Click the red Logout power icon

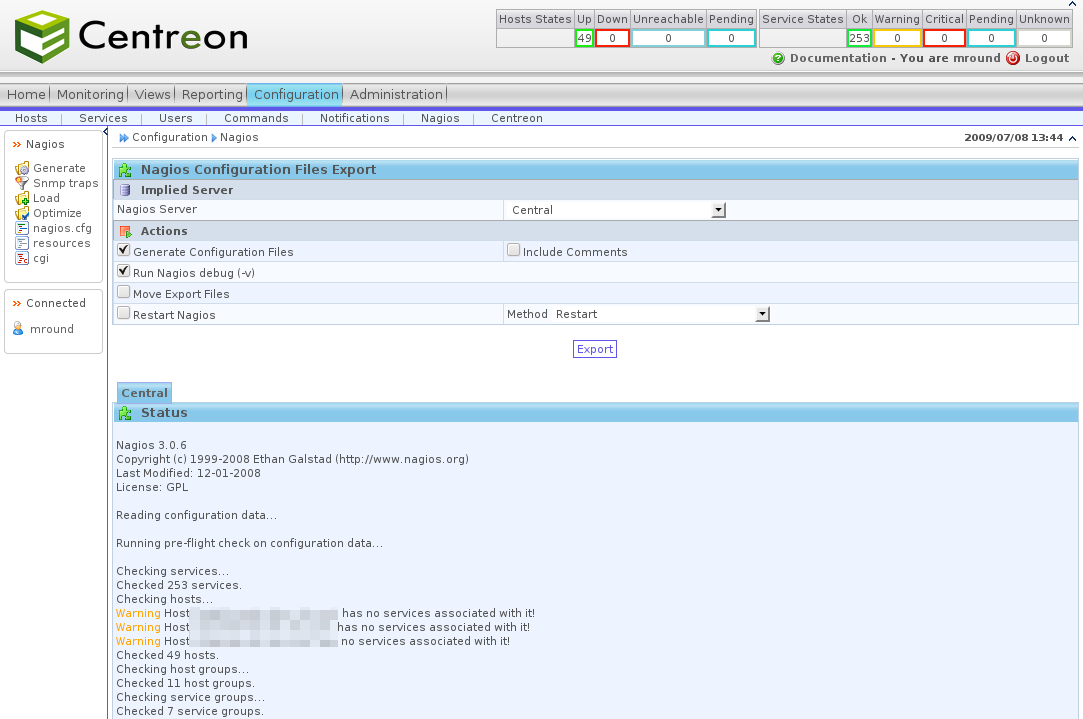pos(1013,58)
